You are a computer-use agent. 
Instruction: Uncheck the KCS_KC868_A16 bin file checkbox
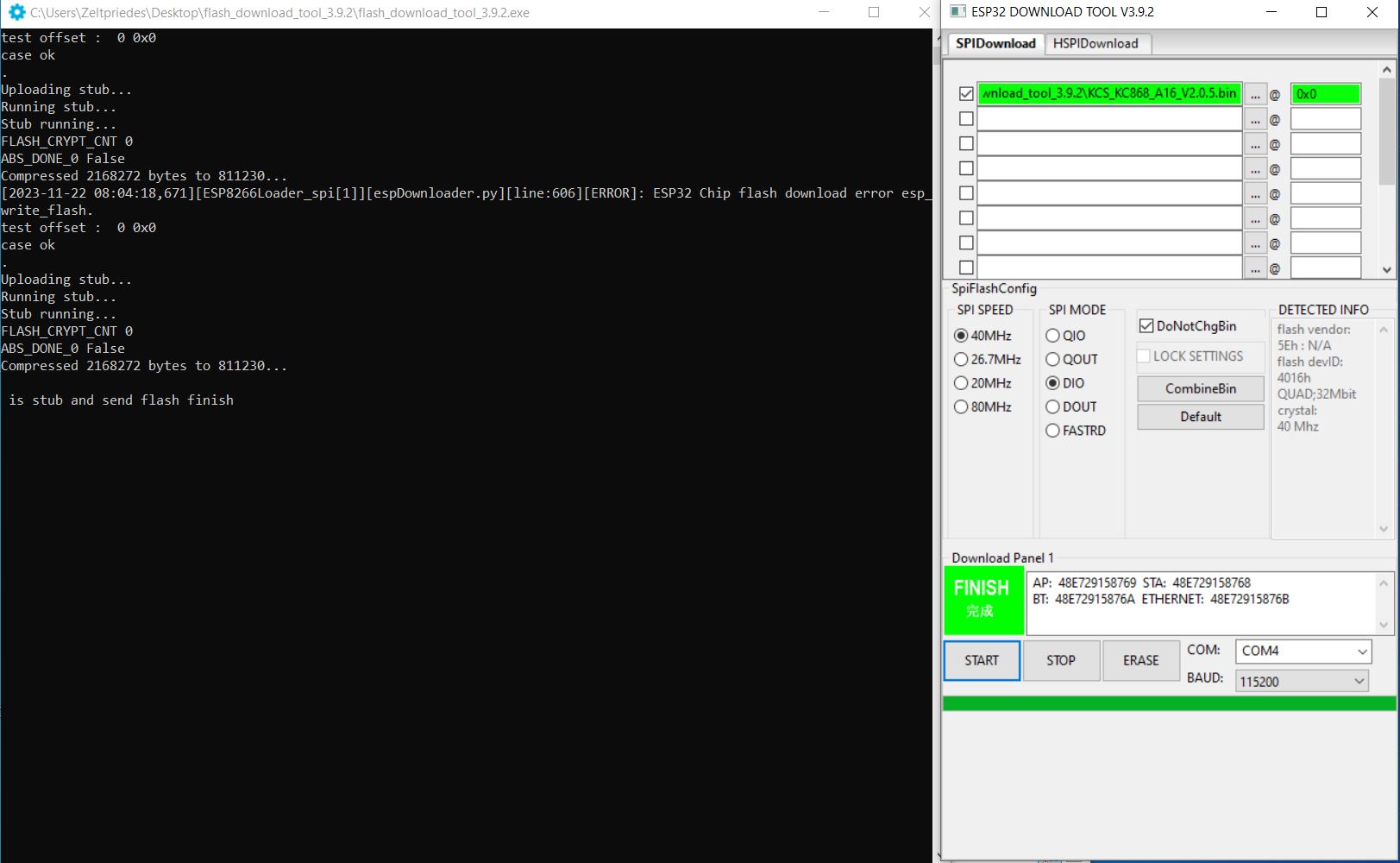[966, 94]
